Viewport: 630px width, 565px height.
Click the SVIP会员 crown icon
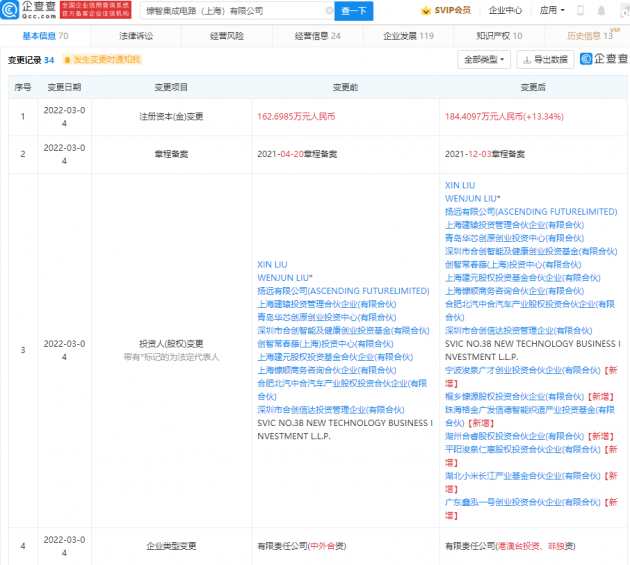coord(426,10)
